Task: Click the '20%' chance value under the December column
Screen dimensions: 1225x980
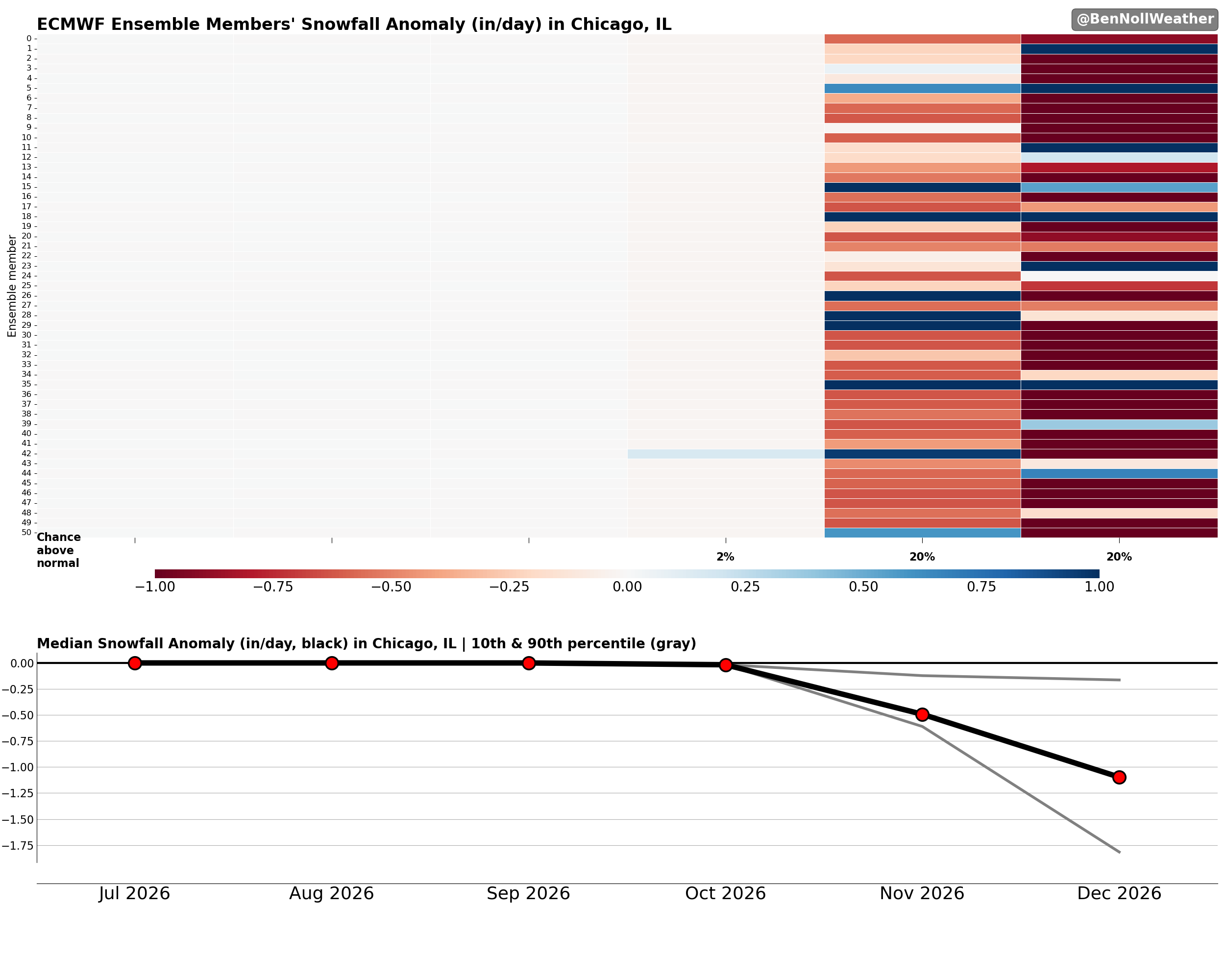Action: point(1119,557)
